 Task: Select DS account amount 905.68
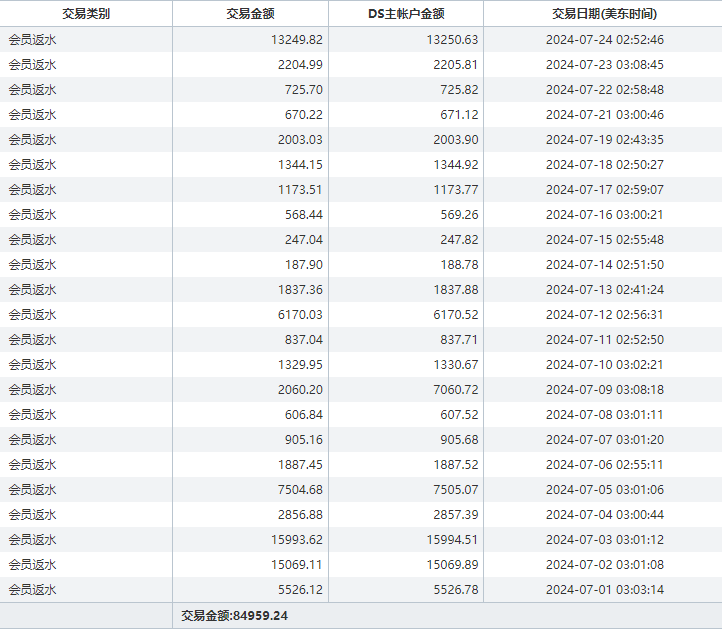(x=459, y=440)
